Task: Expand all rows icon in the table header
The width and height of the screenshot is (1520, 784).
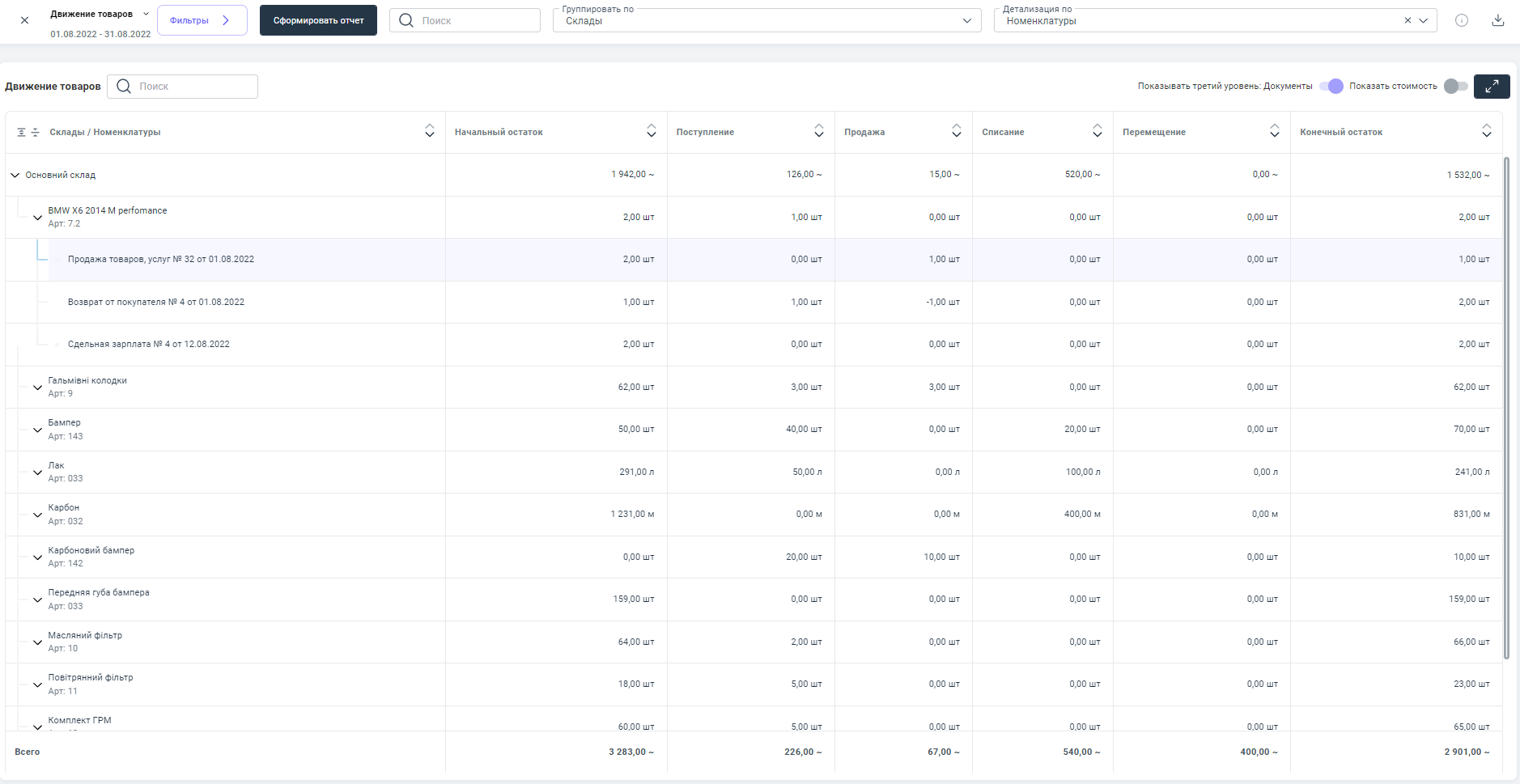Action: tap(22, 132)
